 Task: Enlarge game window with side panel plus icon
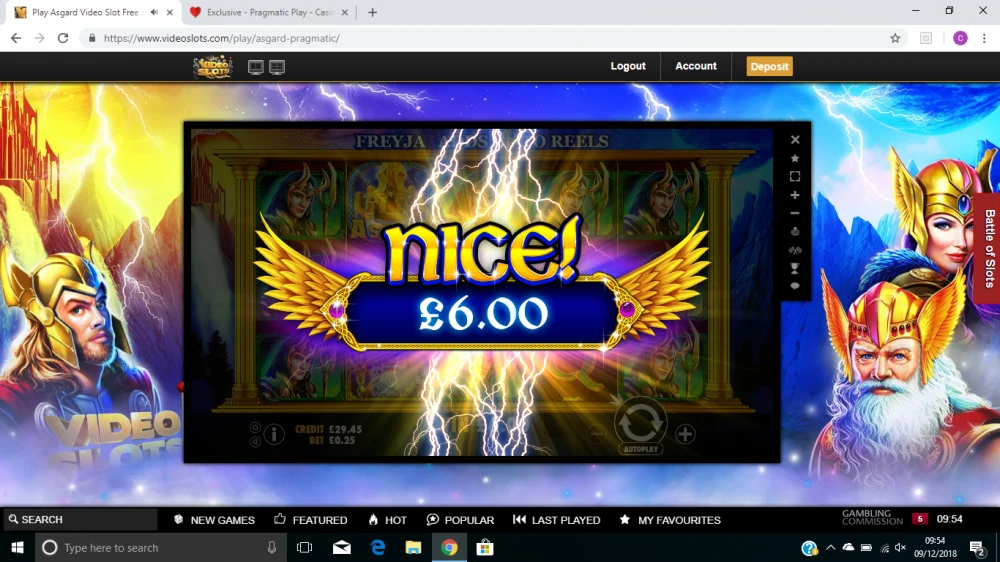(x=795, y=195)
